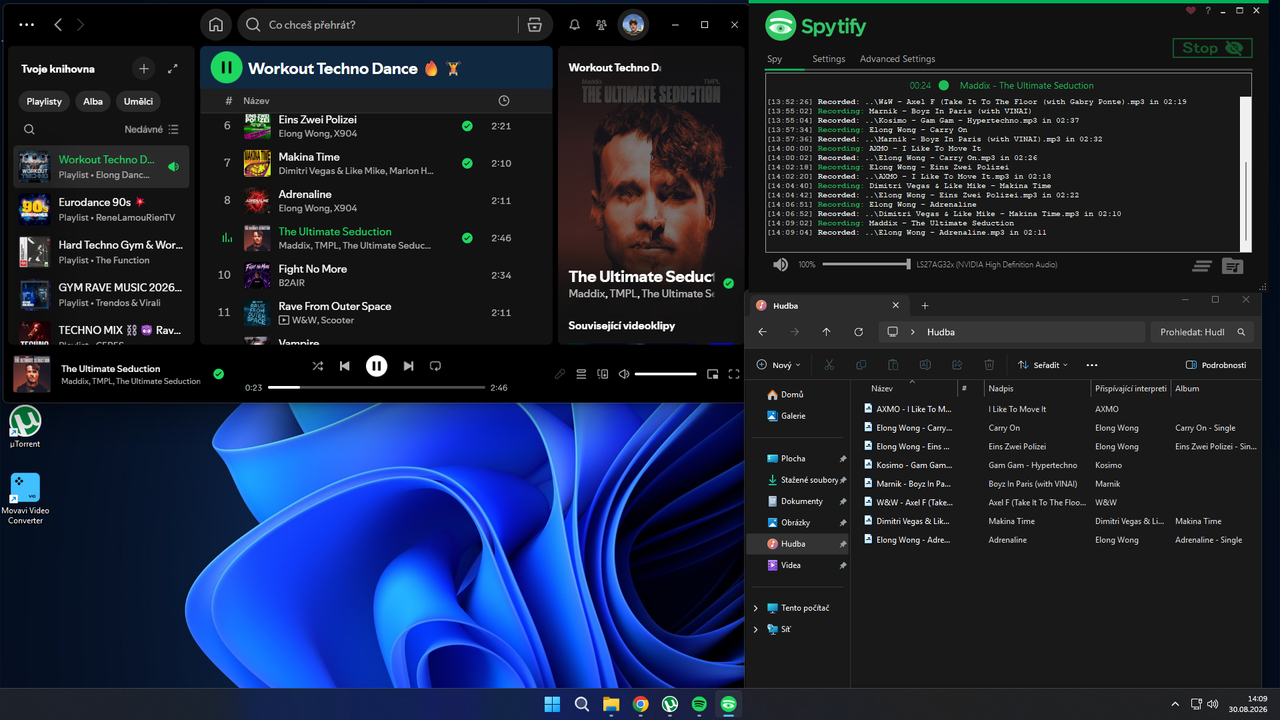The image size is (1280, 720).
Task: Expand Síť tree node in Explorer
Action: coord(755,629)
